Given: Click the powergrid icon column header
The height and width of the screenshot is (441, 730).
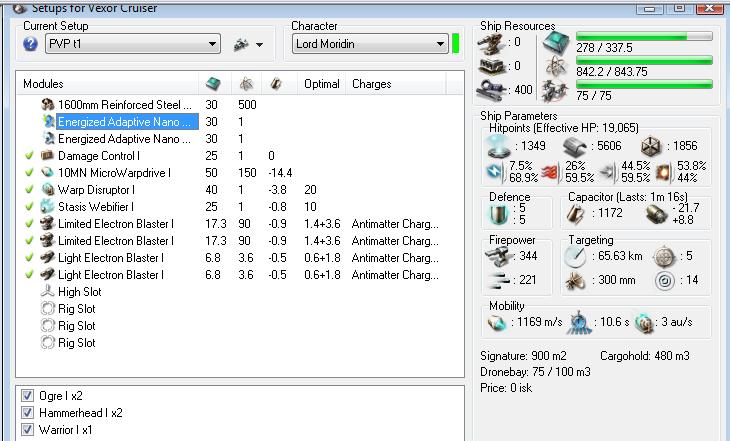Looking at the screenshot, I should [245, 84].
